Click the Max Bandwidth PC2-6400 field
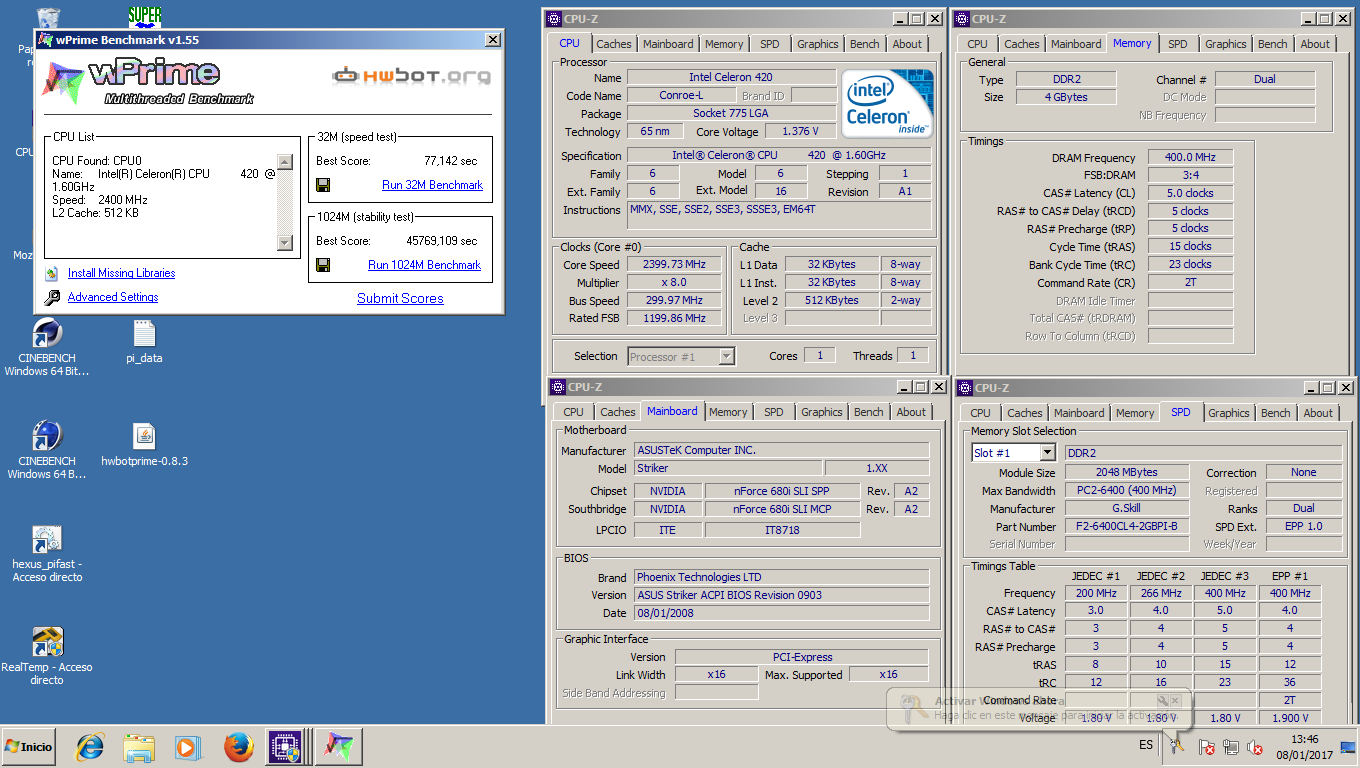The width and height of the screenshot is (1360, 768). click(x=1127, y=491)
